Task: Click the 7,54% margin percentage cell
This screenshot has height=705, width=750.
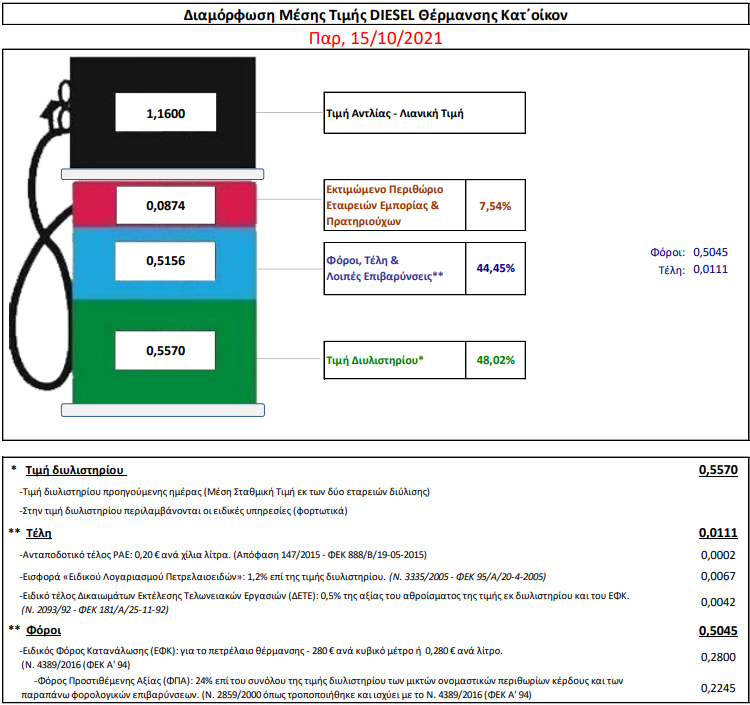Action: tap(495, 206)
